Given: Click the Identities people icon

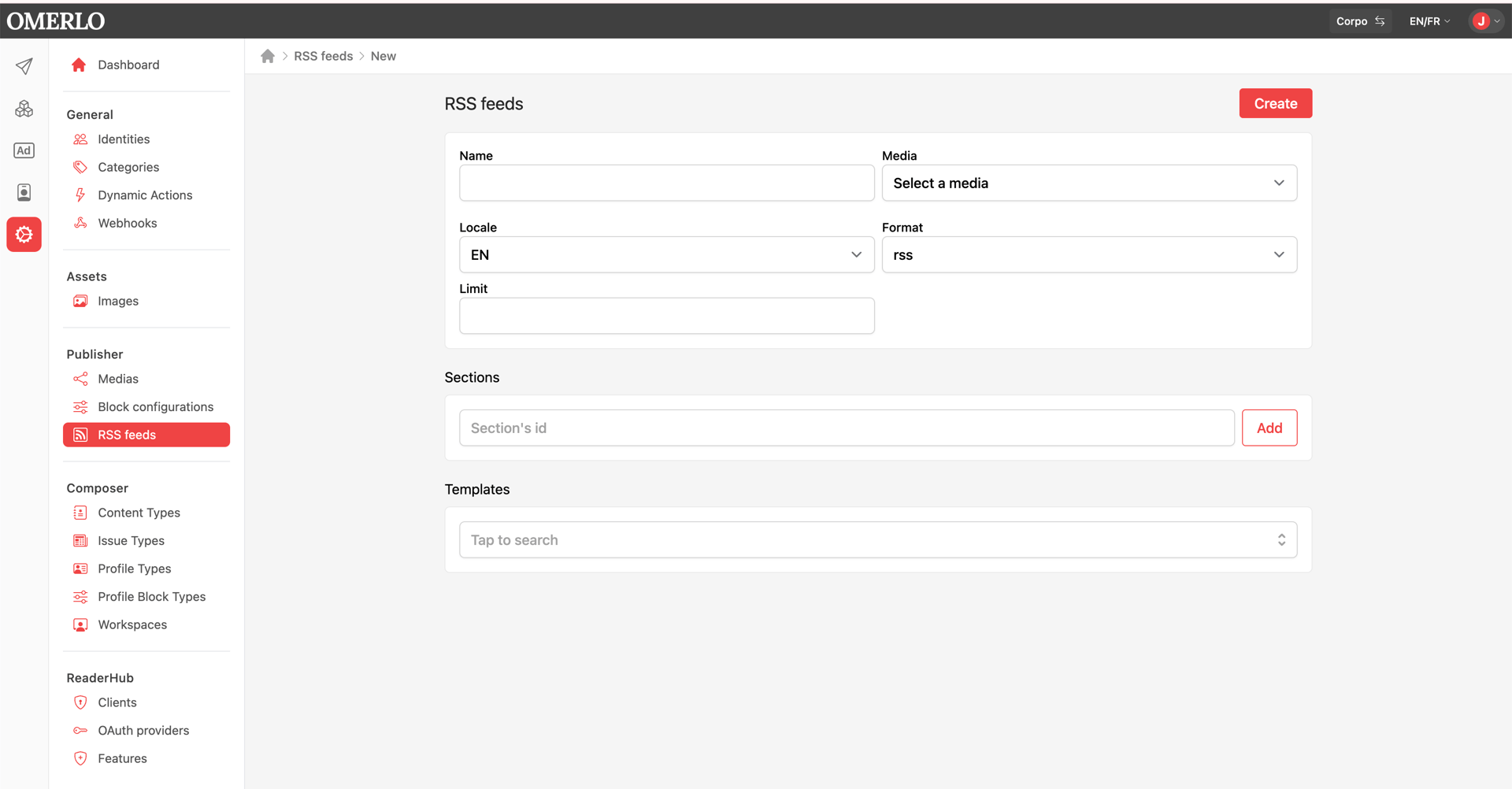Looking at the screenshot, I should [80, 139].
